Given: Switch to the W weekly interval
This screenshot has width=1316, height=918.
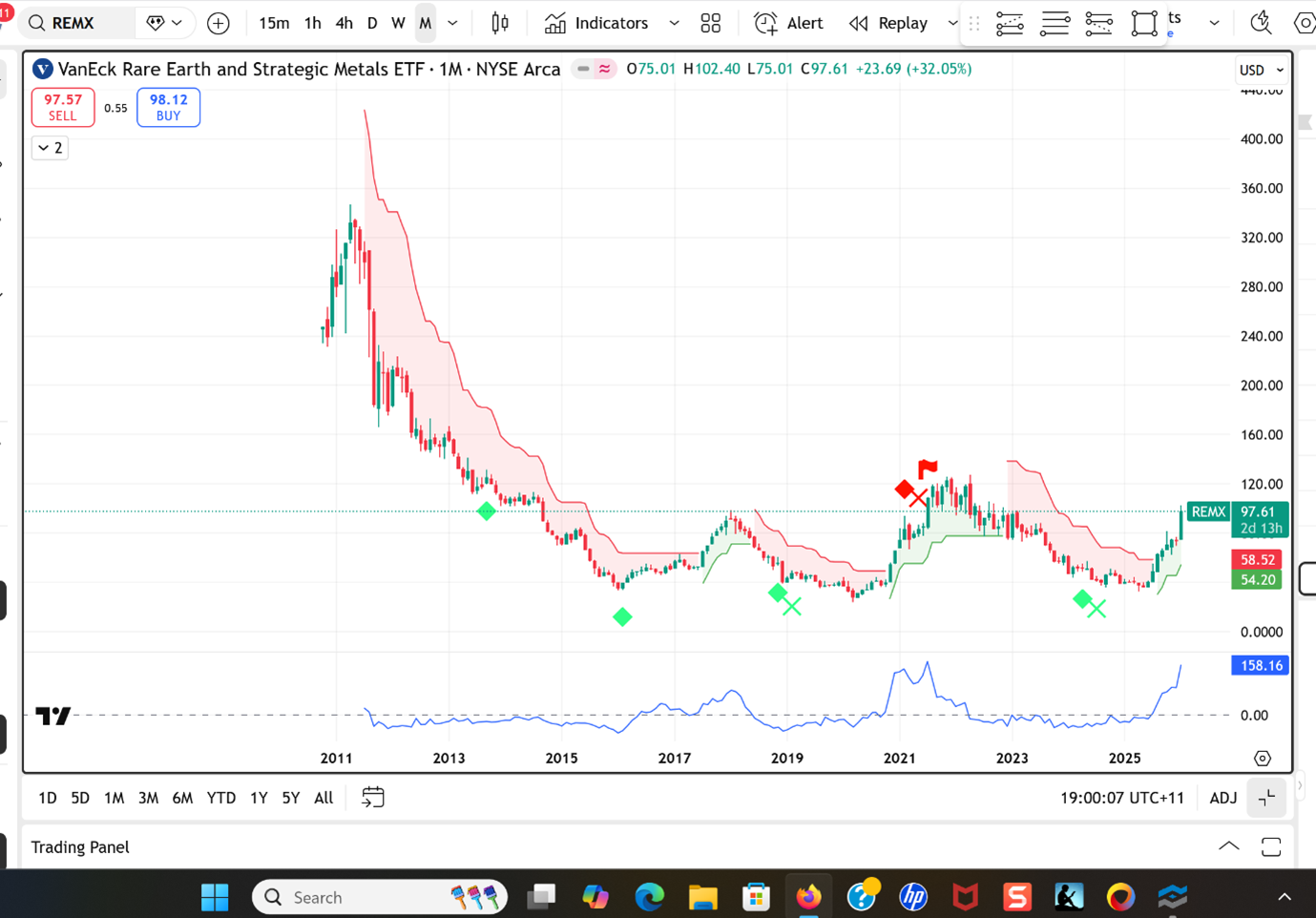Looking at the screenshot, I should 398,23.
